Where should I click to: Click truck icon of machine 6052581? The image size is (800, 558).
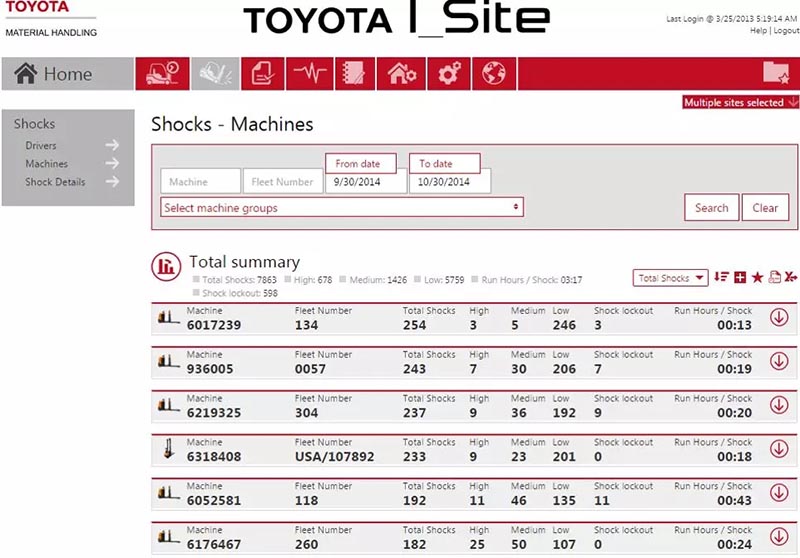(x=168, y=493)
